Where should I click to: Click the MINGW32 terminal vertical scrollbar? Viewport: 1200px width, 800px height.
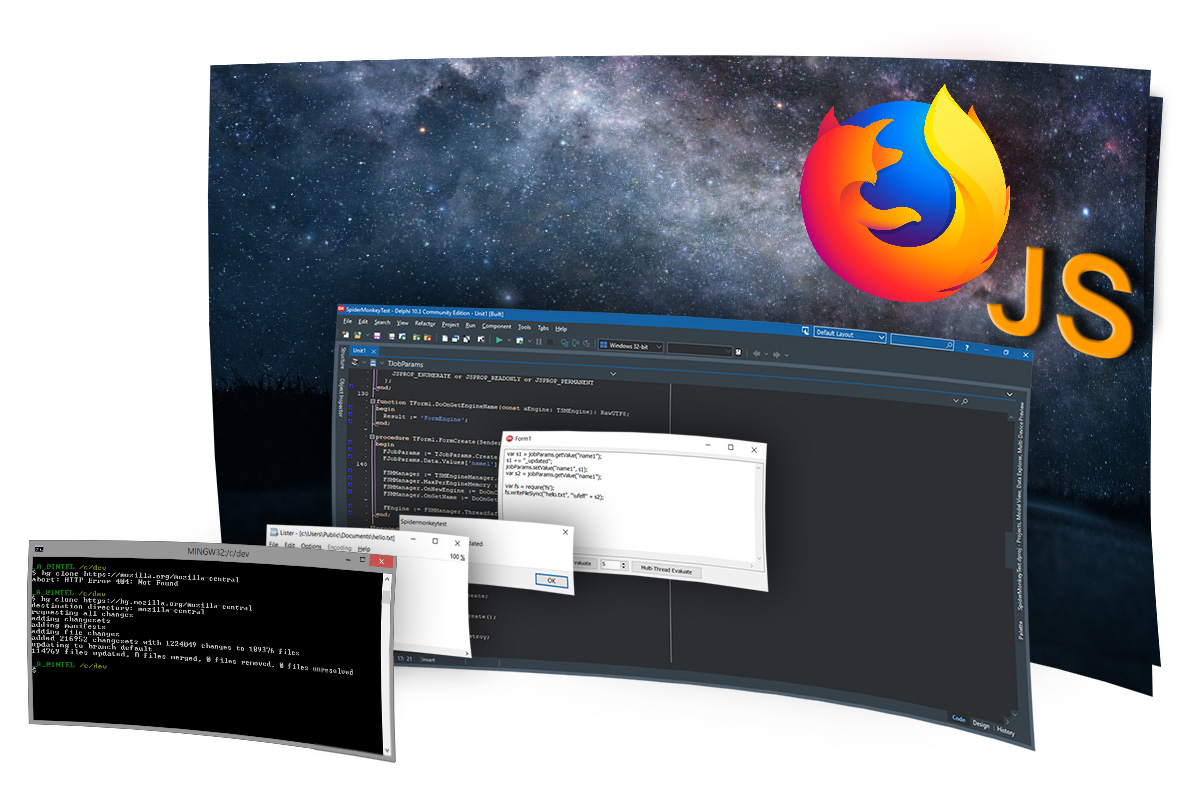click(x=386, y=663)
